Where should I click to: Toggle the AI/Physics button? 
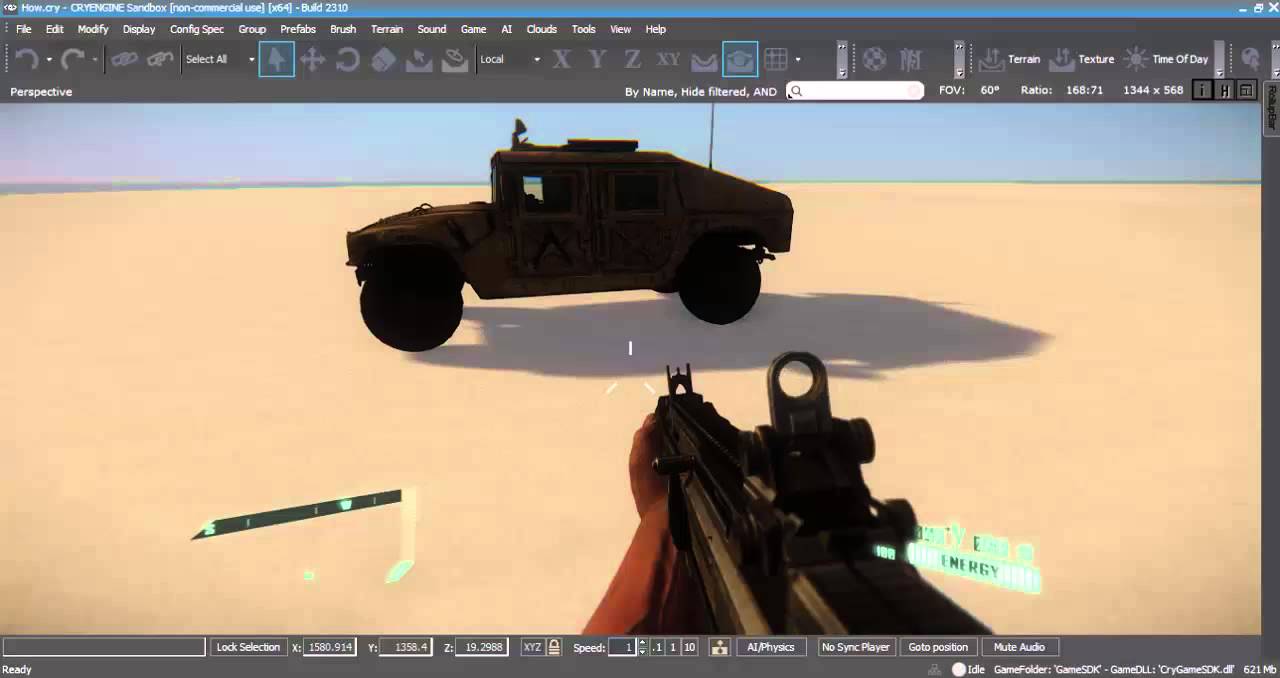[770, 647]
